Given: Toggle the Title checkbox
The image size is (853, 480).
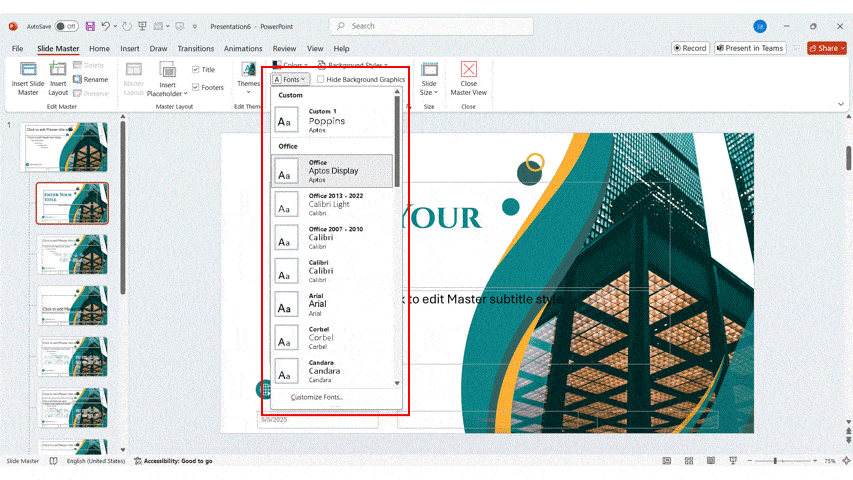Looking at the screenshot, I should (x=195, y=70).
